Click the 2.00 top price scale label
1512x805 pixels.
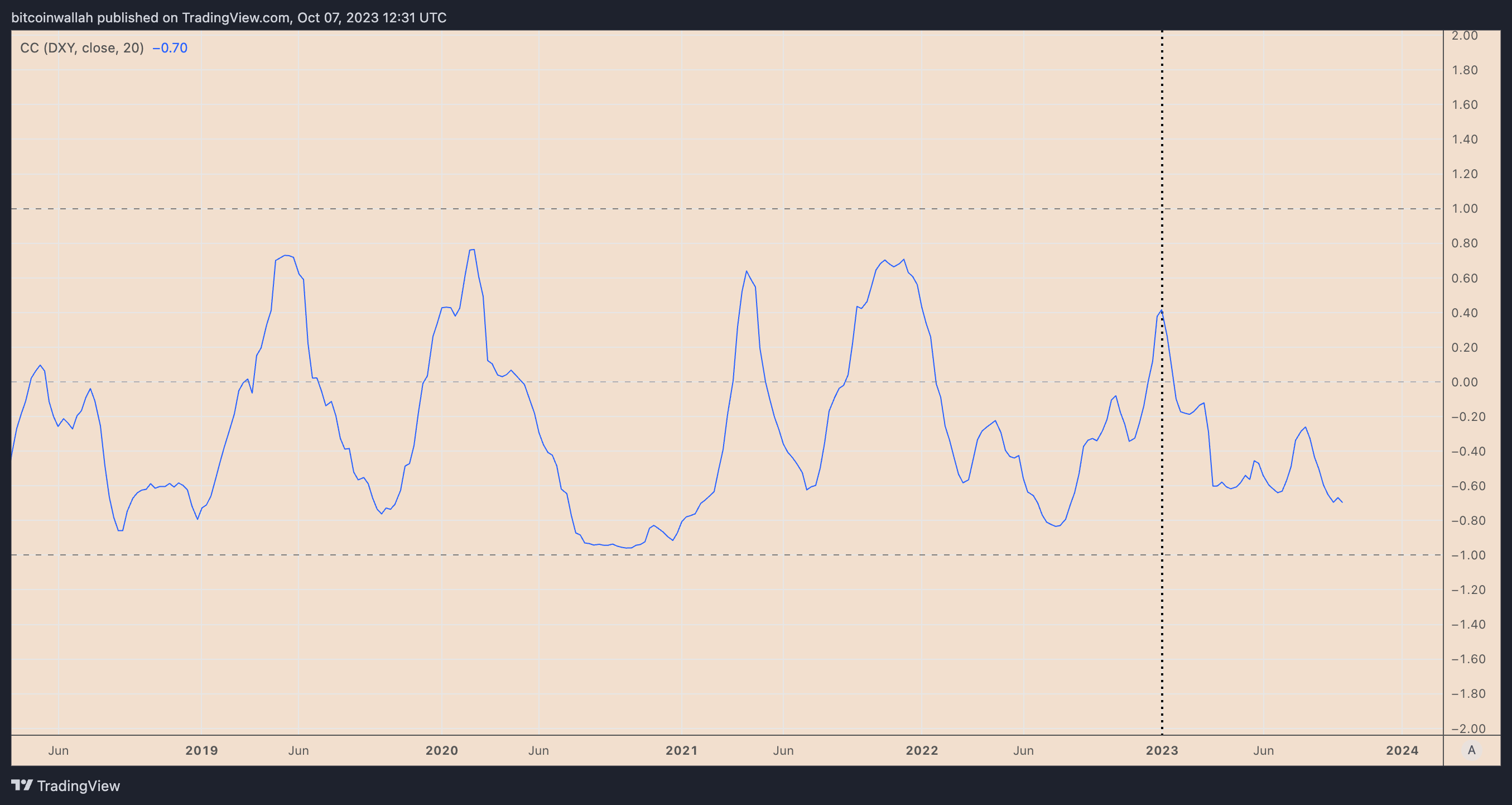coord(1465,36)
